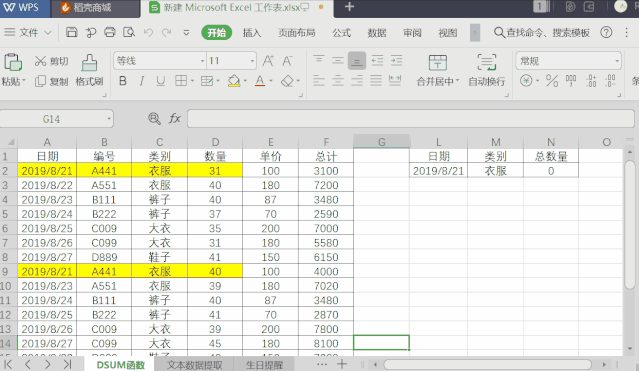639x371 pixels.
Task: Open the fill color dropdown arrow
Action: [x=245, y=81]
